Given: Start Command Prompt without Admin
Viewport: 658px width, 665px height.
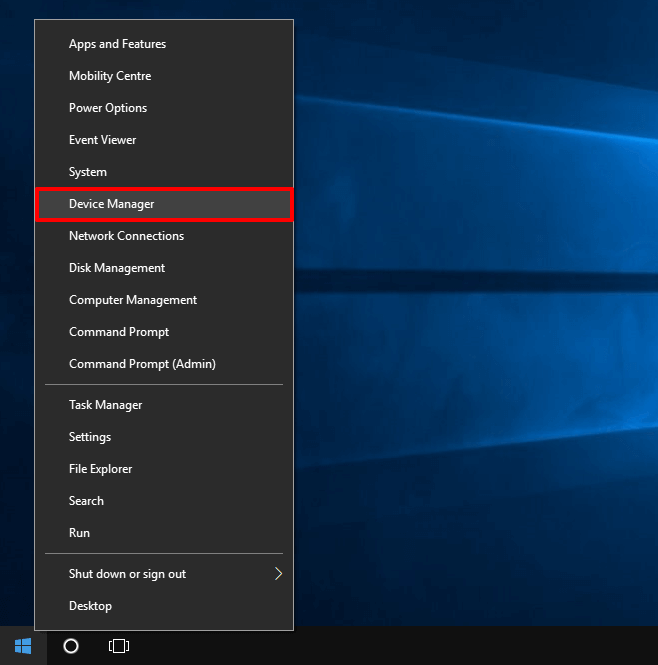Looking at the screenshot, I should coord(164,332).
